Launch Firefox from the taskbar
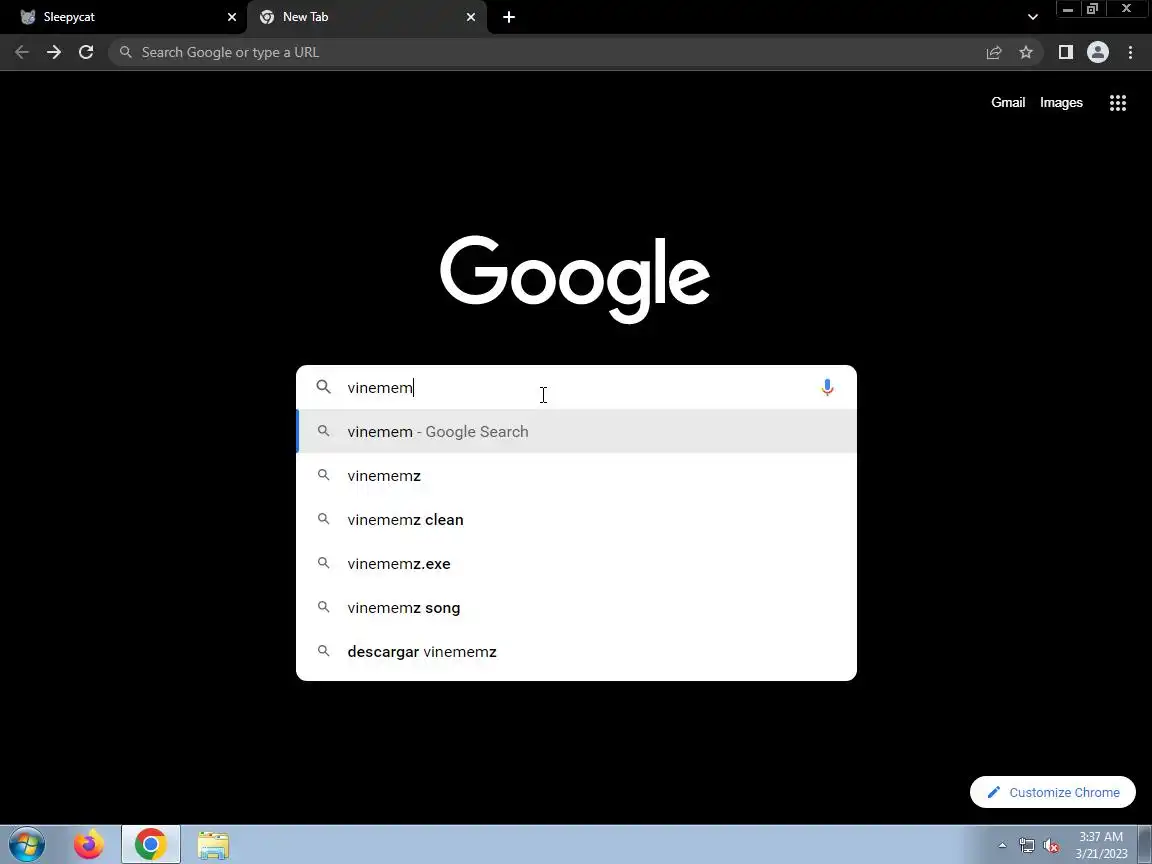 (89, 845)
